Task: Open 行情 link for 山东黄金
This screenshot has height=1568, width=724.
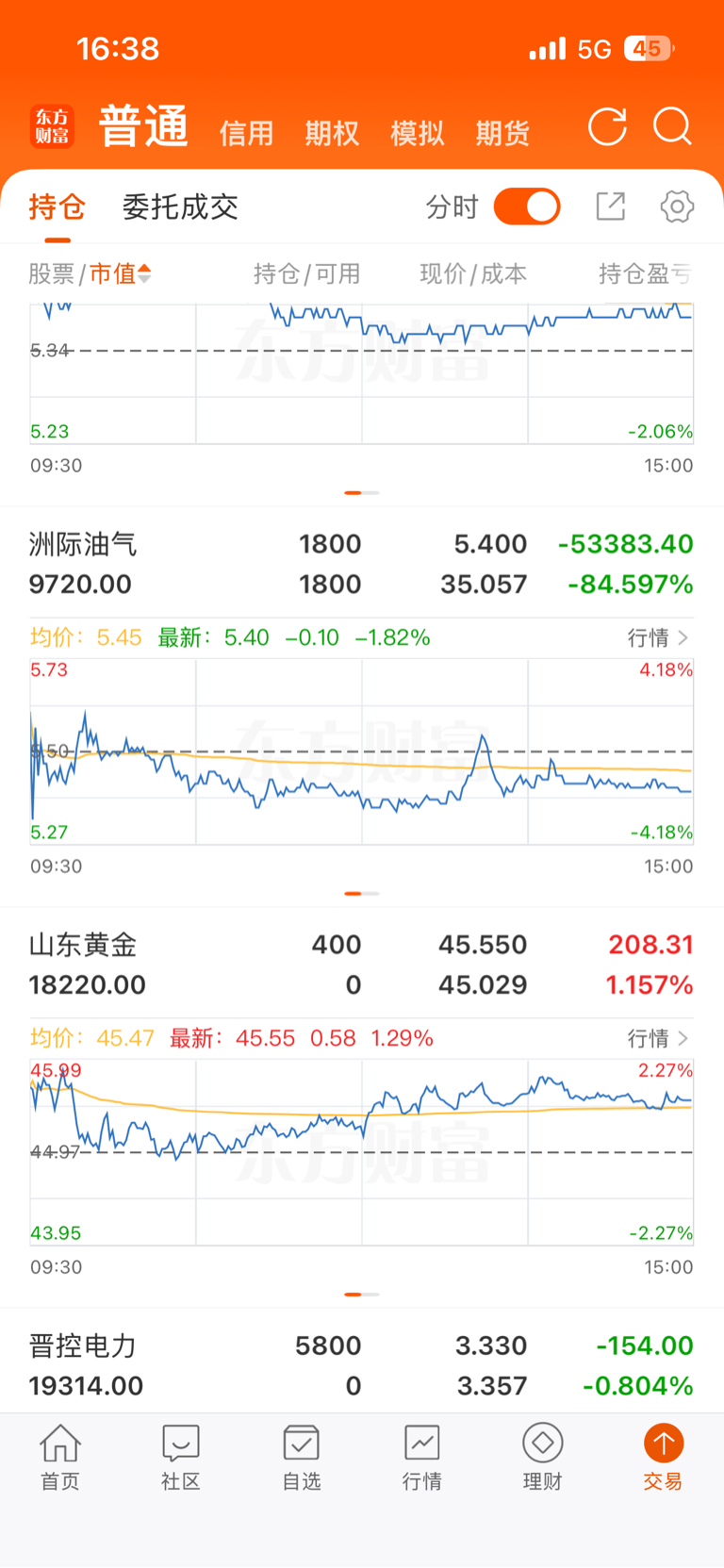Action: (658, 1039)
